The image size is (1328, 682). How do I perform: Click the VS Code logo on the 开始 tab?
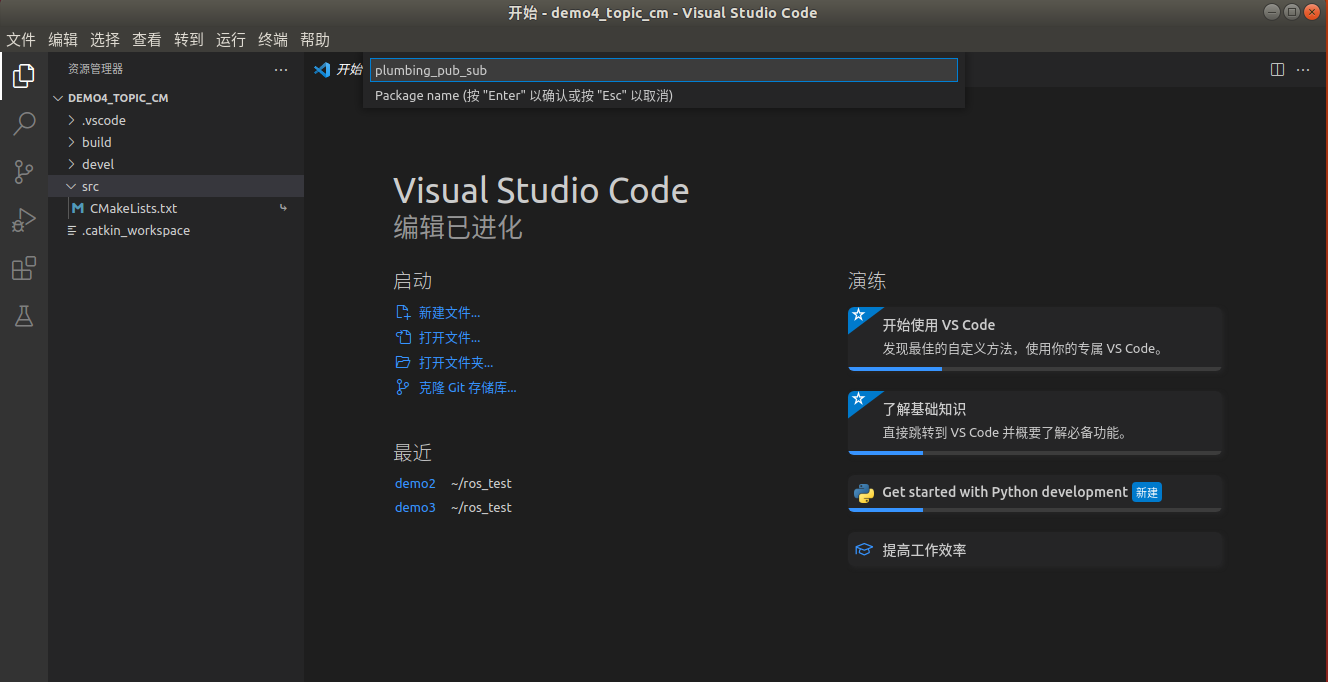[x=322, y=70]
